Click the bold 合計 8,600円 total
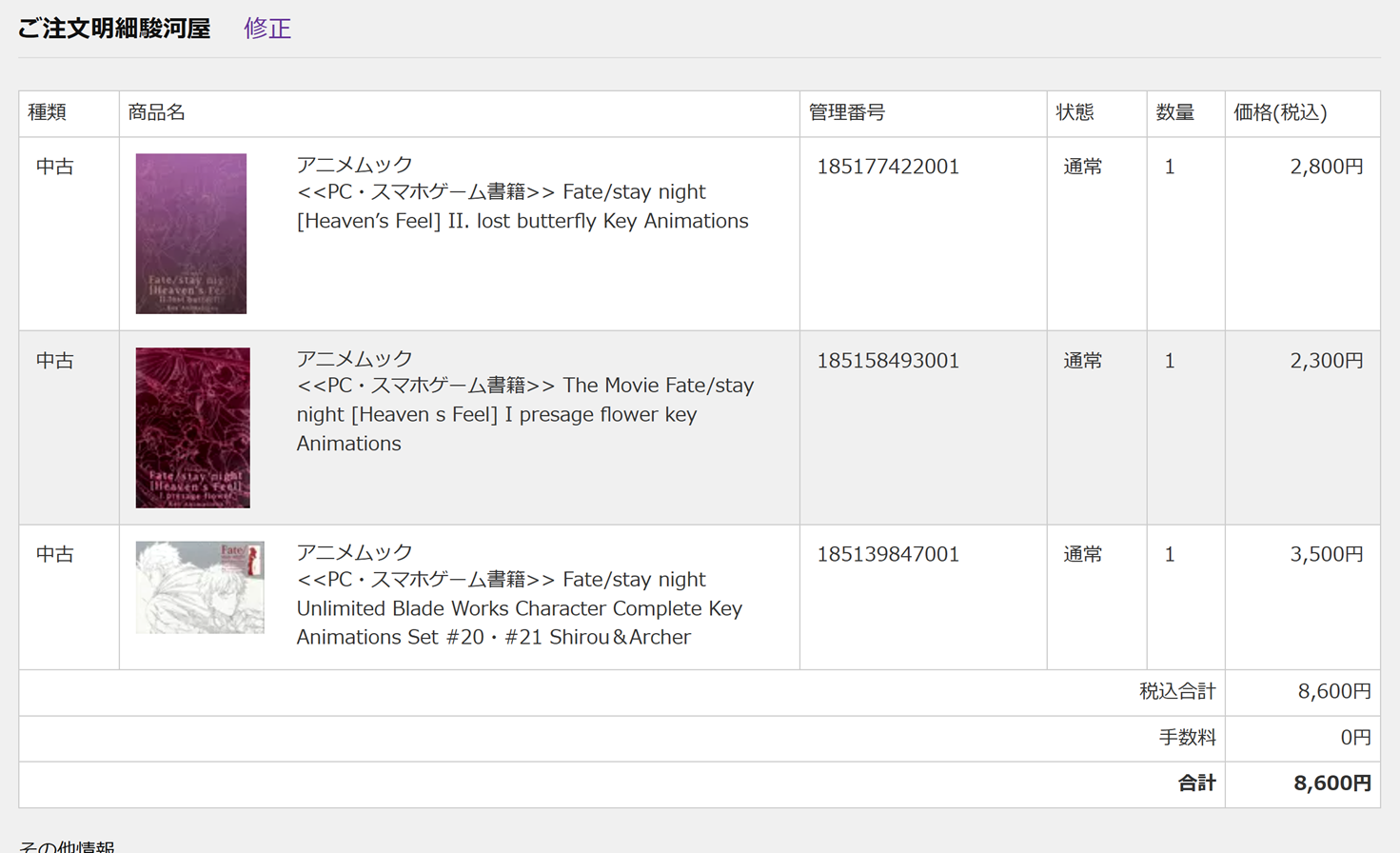1400x853 pixels. [x=1331, y=784]
